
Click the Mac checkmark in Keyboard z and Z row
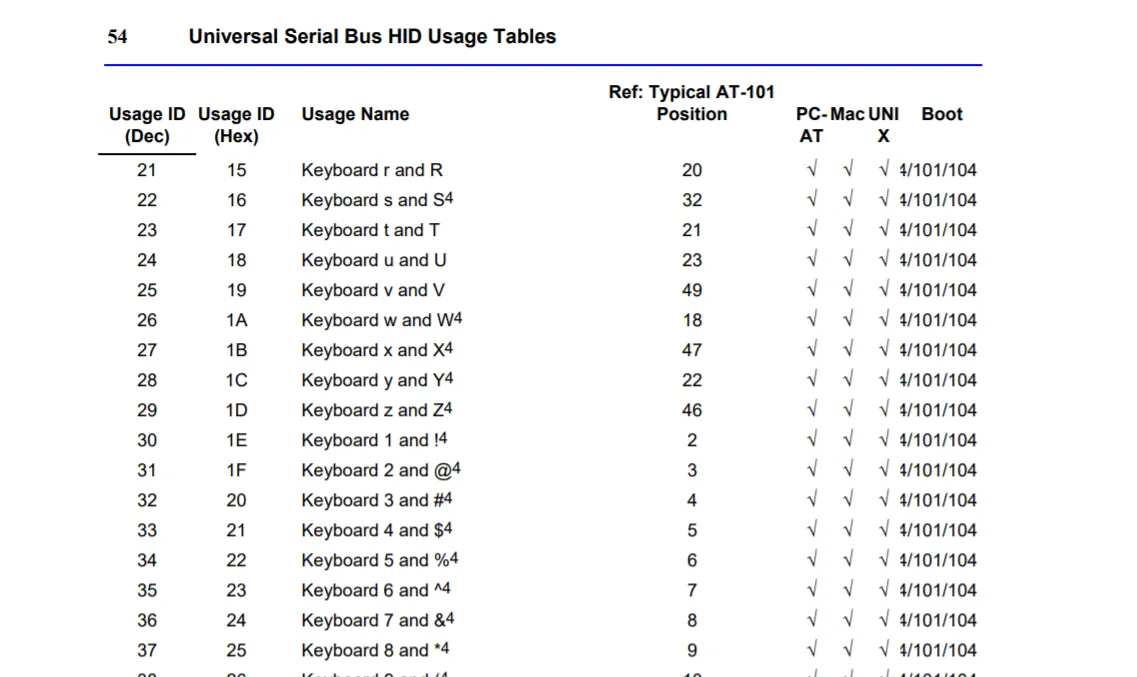848,410
